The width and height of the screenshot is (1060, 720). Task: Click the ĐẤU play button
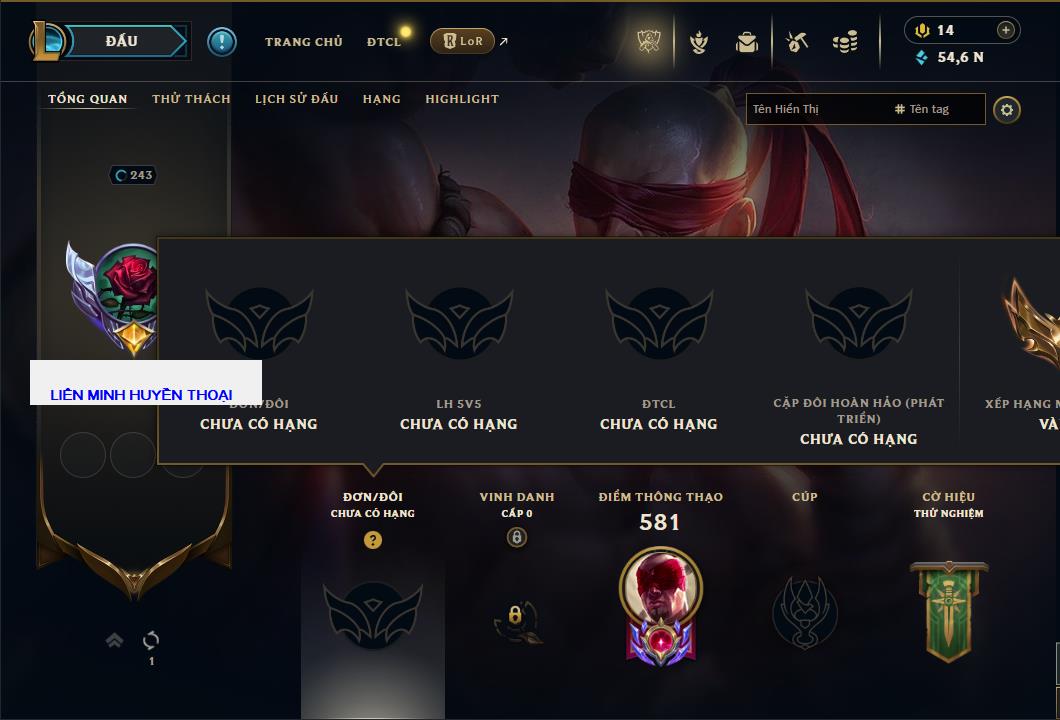[x=122, y=41]
